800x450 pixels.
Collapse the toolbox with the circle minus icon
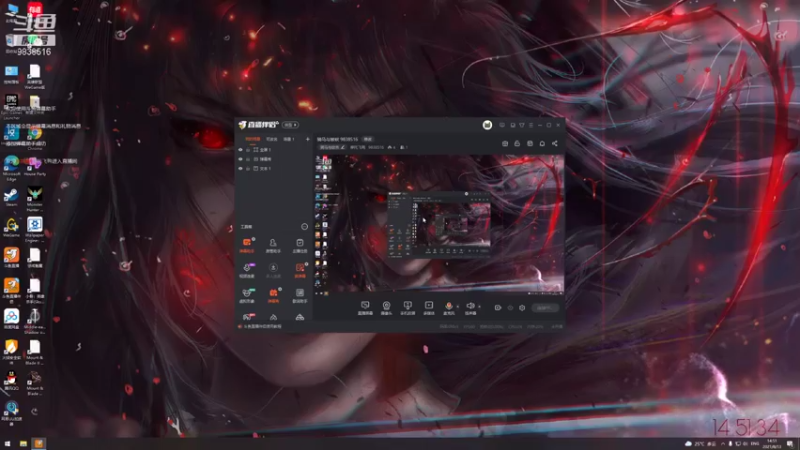pyautogui.click(x=305, y=227)
